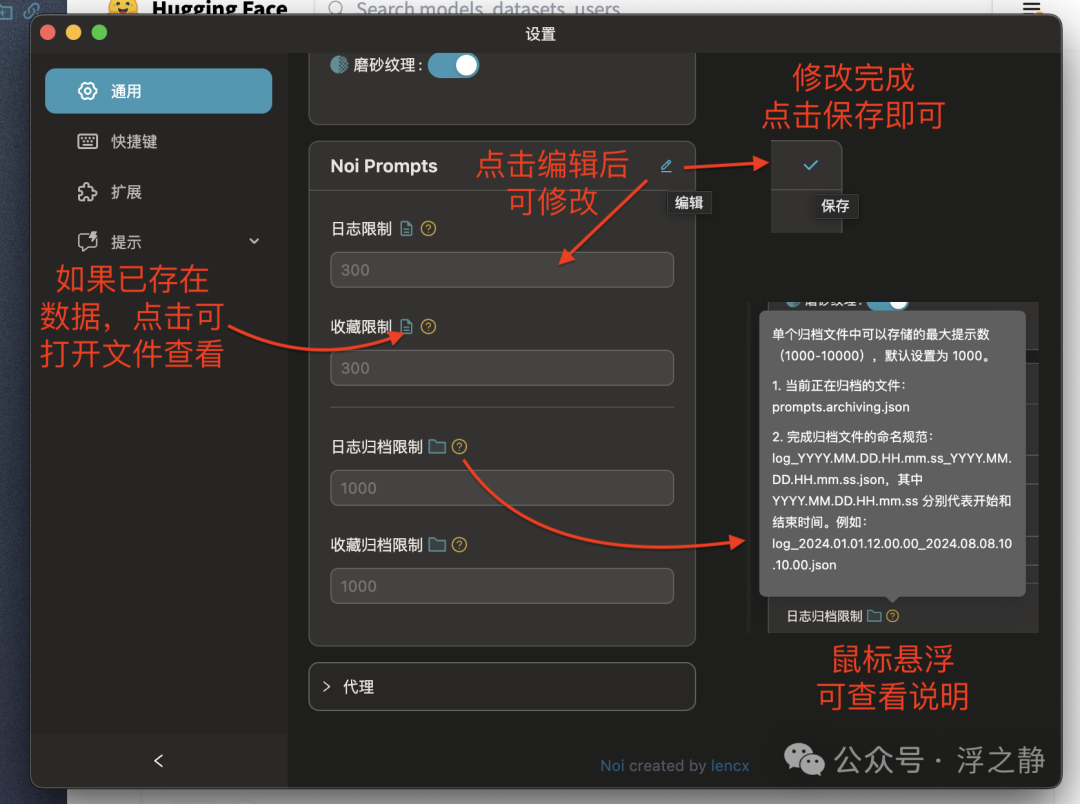This screenshot has width=1080, height=804.
Task: Click the 收藏归档限制 input field showing 1000
Action: 502,586
